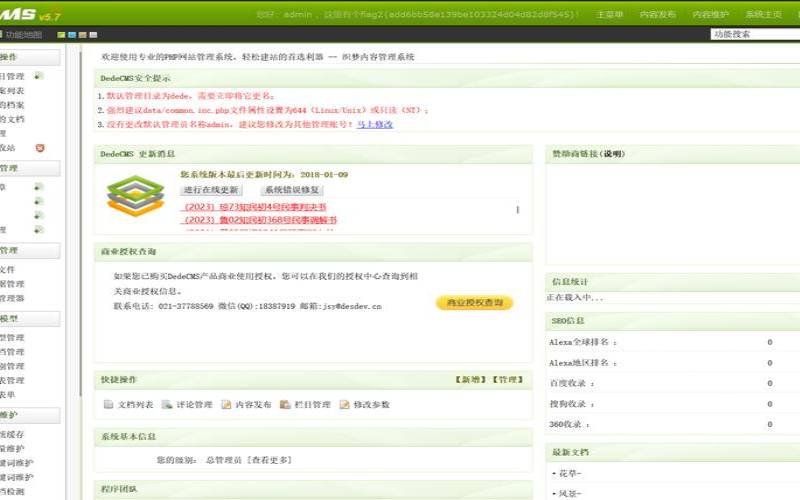Click the add icon beside 目管理 sidebar item
Viewport: 800px width, 500px height.
point(39,76)
